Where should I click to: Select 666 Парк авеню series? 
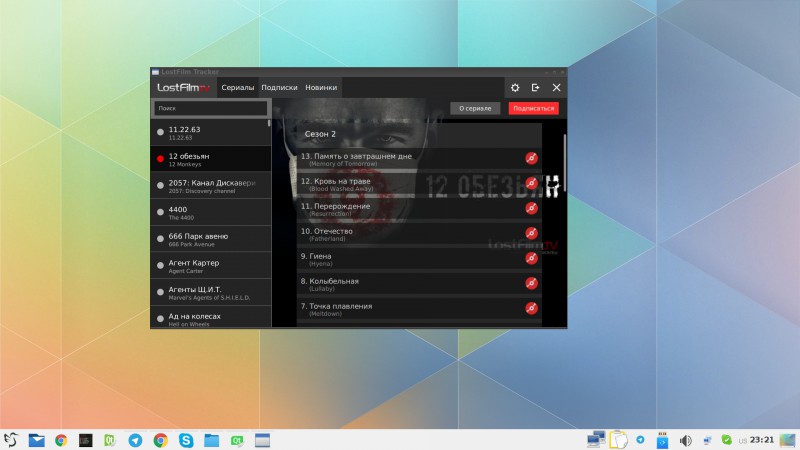click(x=211, y=239)
